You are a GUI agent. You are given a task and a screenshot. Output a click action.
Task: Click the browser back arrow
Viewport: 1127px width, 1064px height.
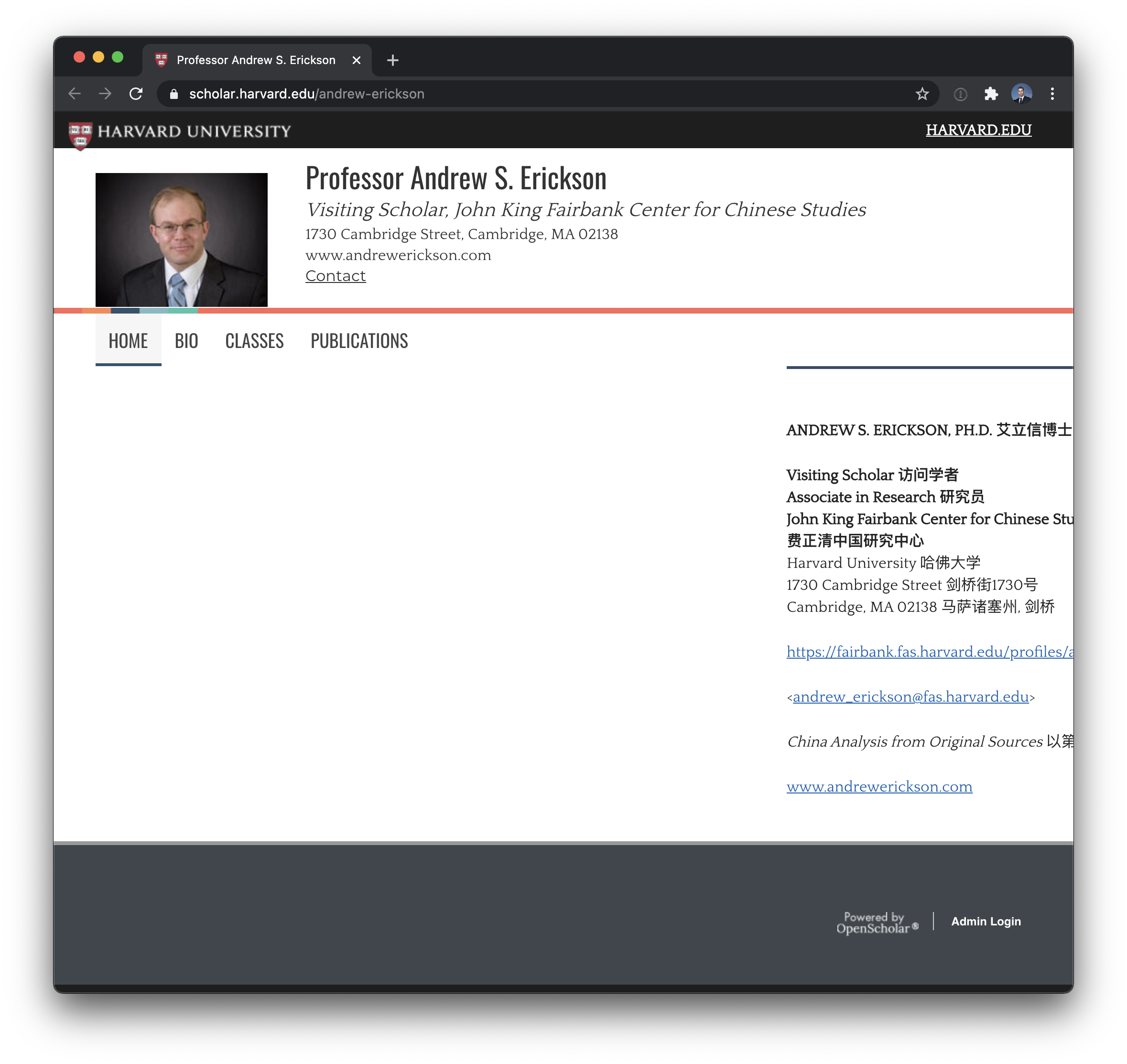click(74, 94)
